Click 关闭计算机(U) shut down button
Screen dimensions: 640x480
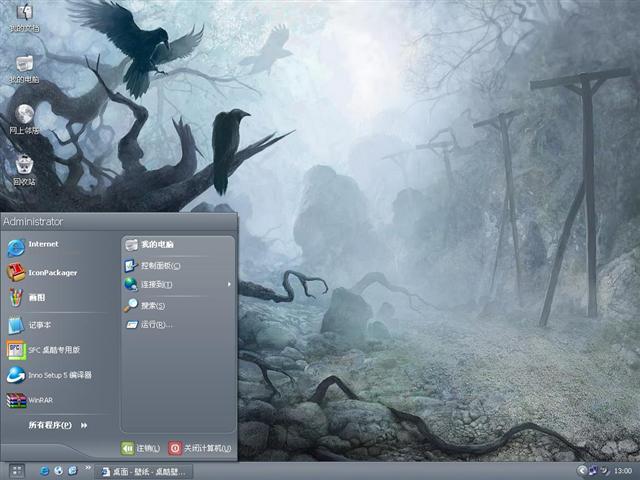[x=200, y=448]
